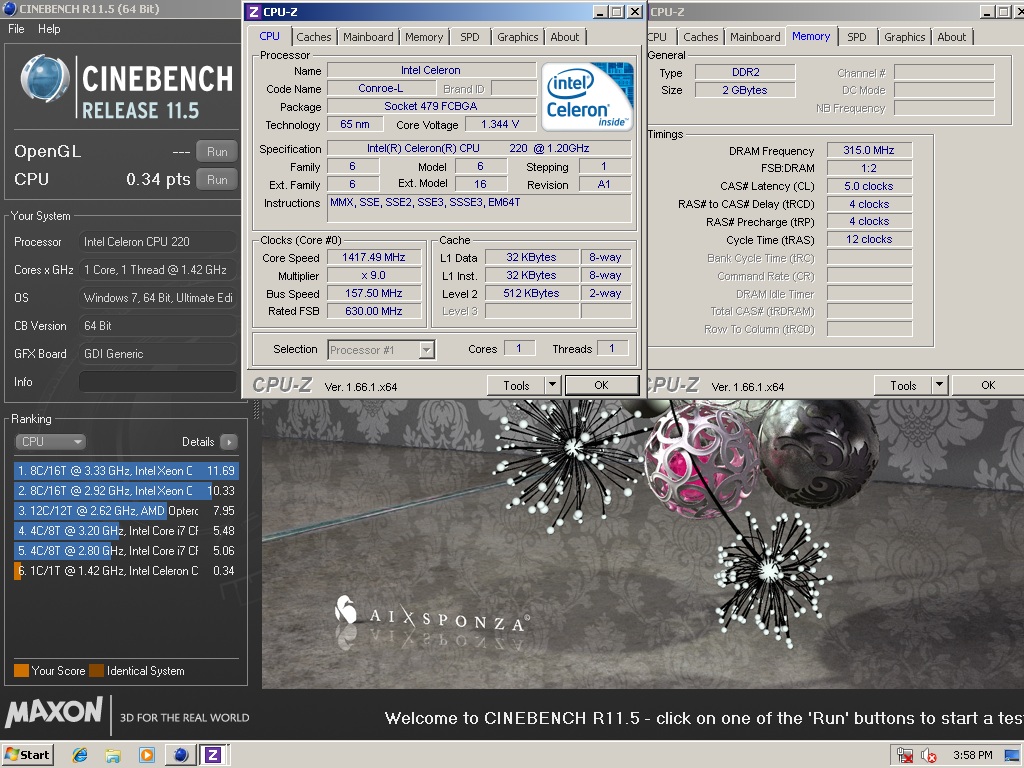Select ranking row 1C/1T @ 1.42 GHz Celeron
1024x768 pixels.
(x=126, y=571)
